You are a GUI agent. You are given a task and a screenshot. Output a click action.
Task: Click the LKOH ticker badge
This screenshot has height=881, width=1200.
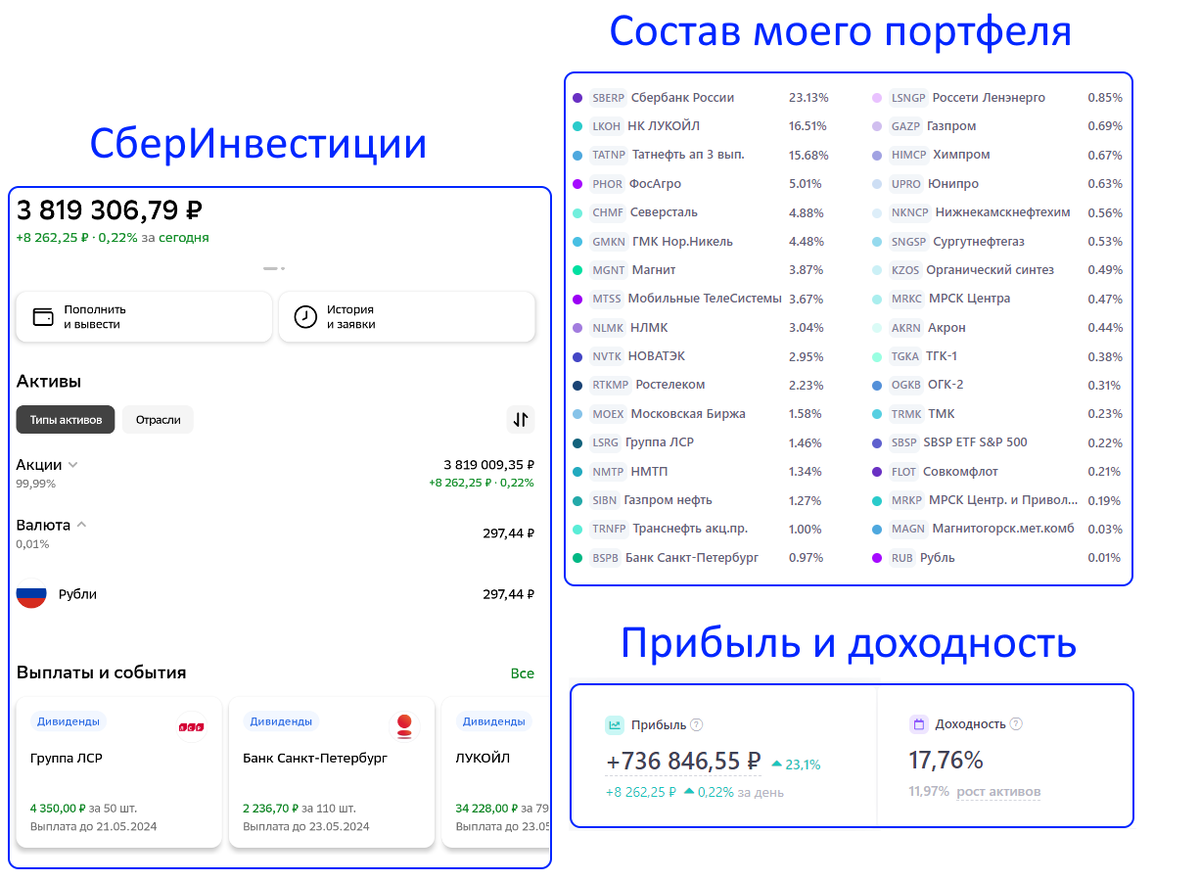click(606, 127)
